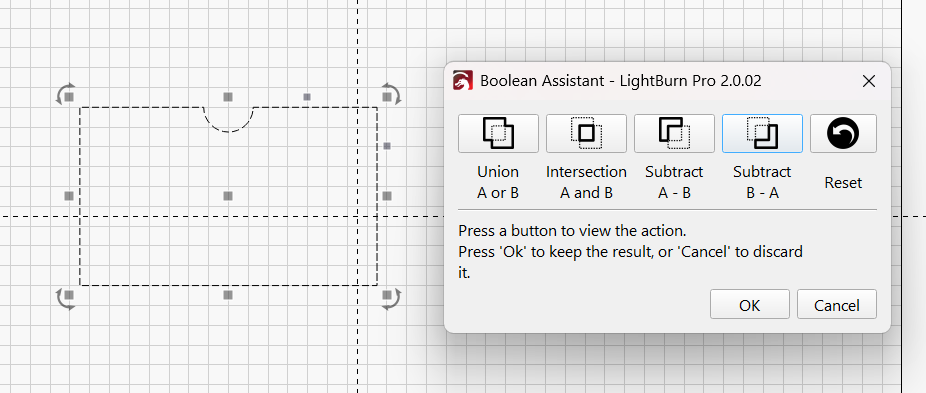Discard the boolean result with Cancel

pos(837,304)
